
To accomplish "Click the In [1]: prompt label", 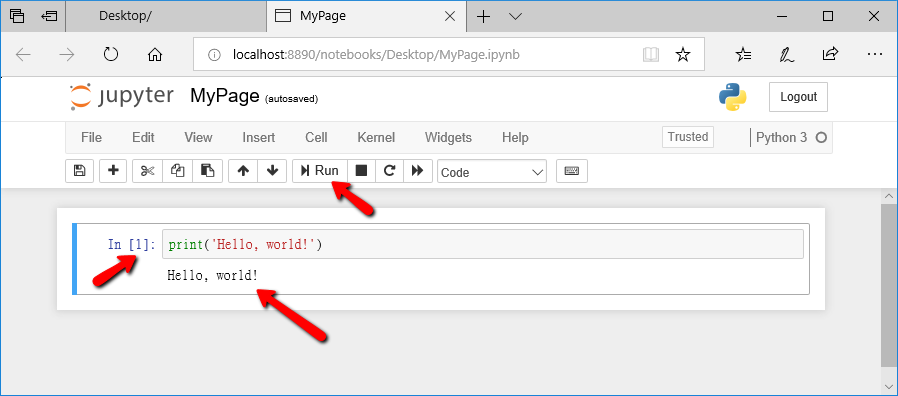I will [x=132, y=245].
